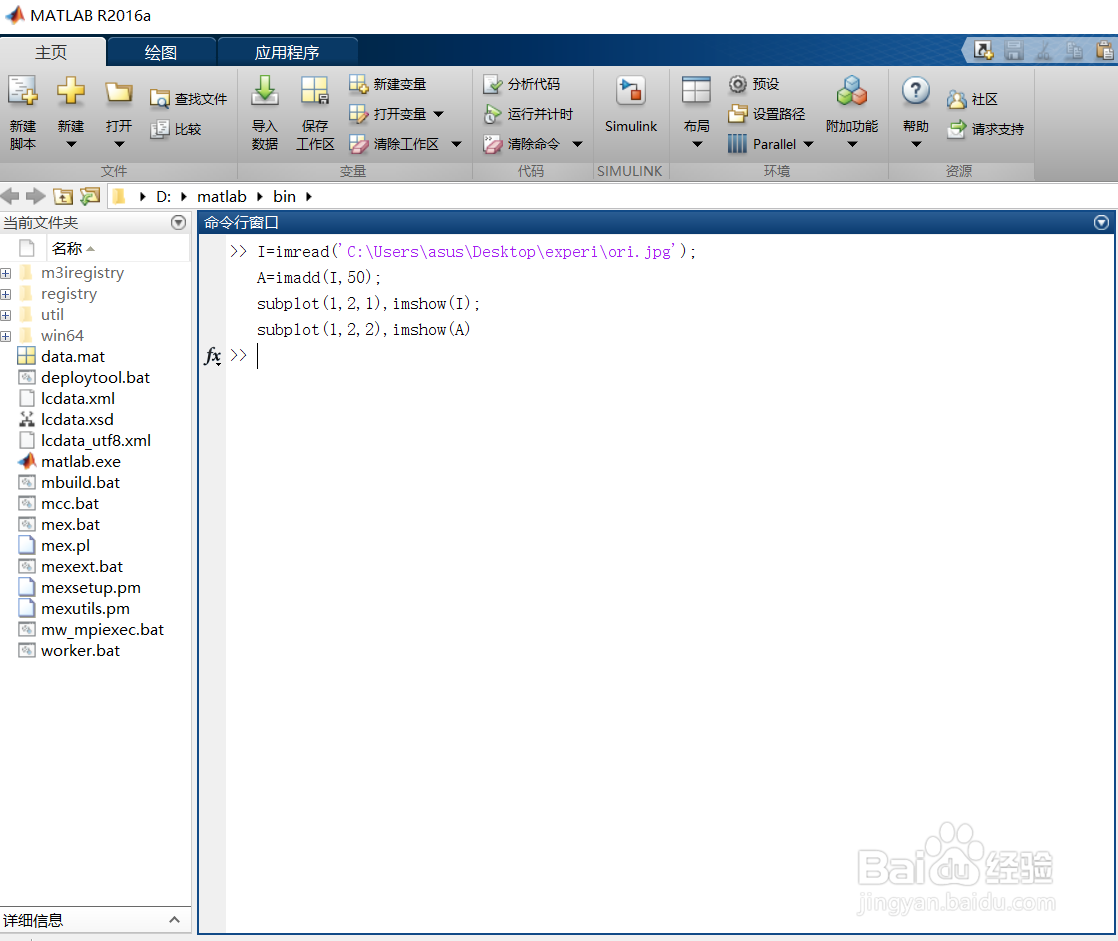Click the Clear Workspace (清除工作区) icon
The width and height of the screenshot is (1118, 941).
pyautogui.click(x=358, y=144)
